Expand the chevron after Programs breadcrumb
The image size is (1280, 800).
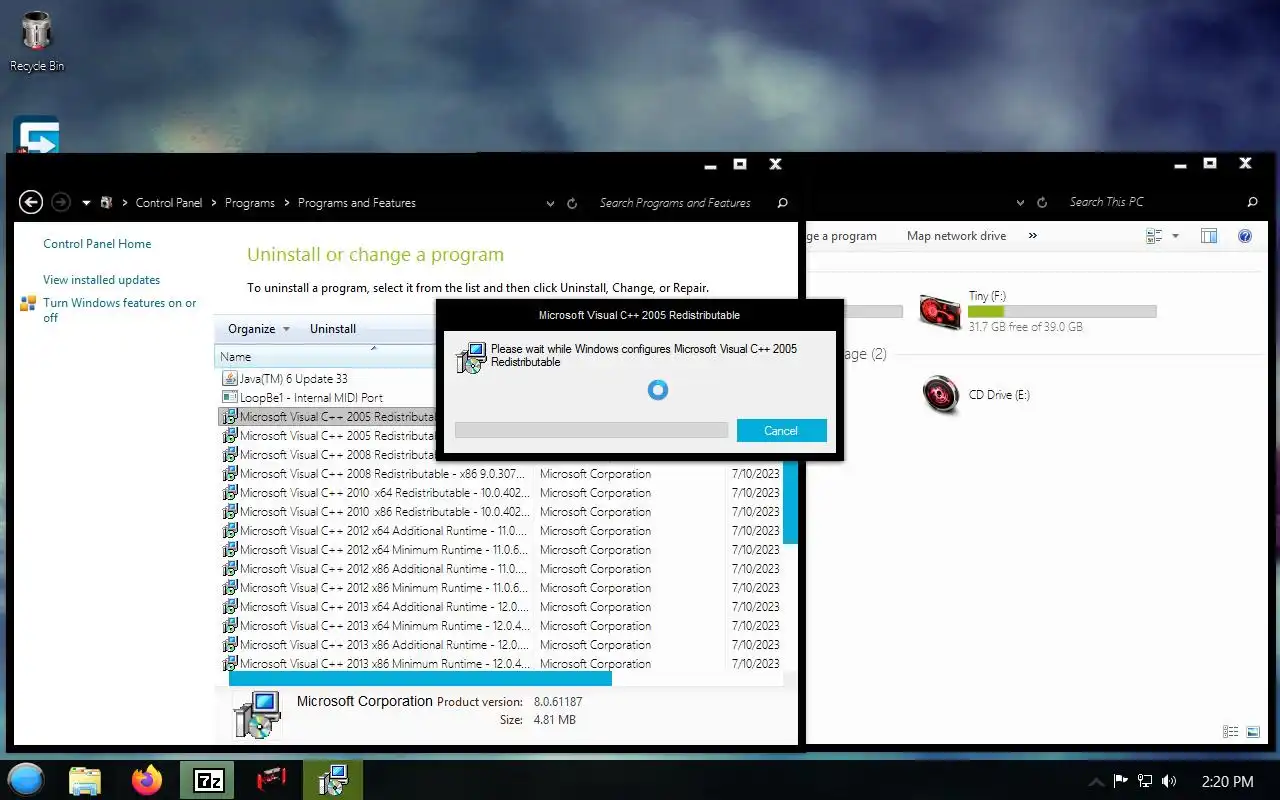coord(287,203)
